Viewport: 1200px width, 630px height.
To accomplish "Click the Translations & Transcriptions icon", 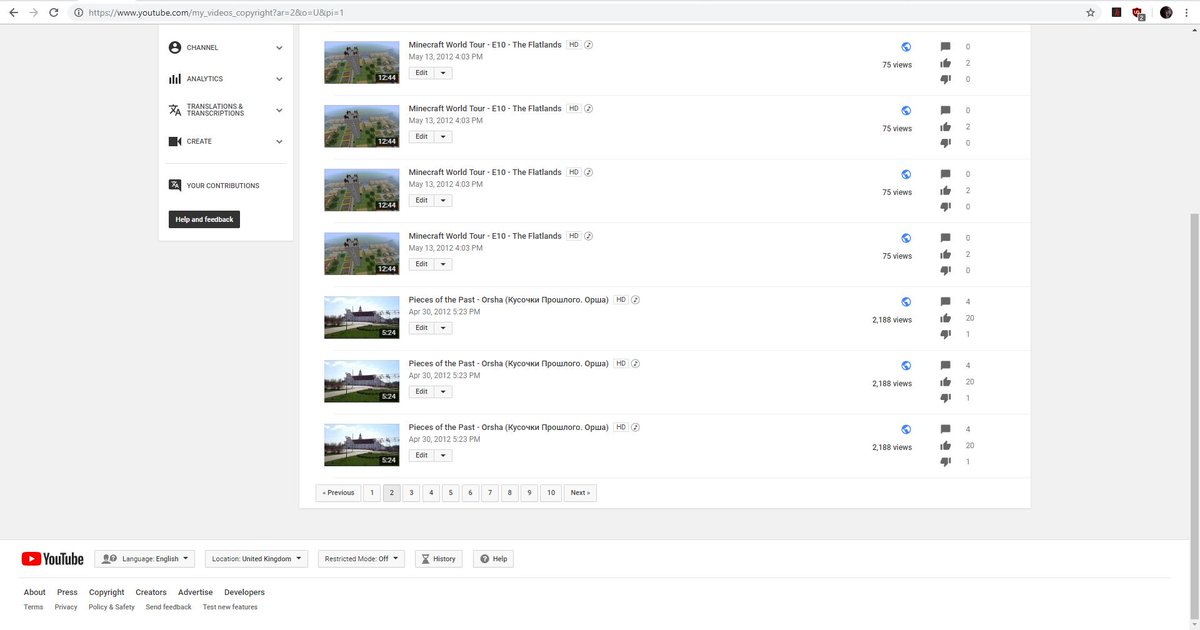I will (175, 110).
